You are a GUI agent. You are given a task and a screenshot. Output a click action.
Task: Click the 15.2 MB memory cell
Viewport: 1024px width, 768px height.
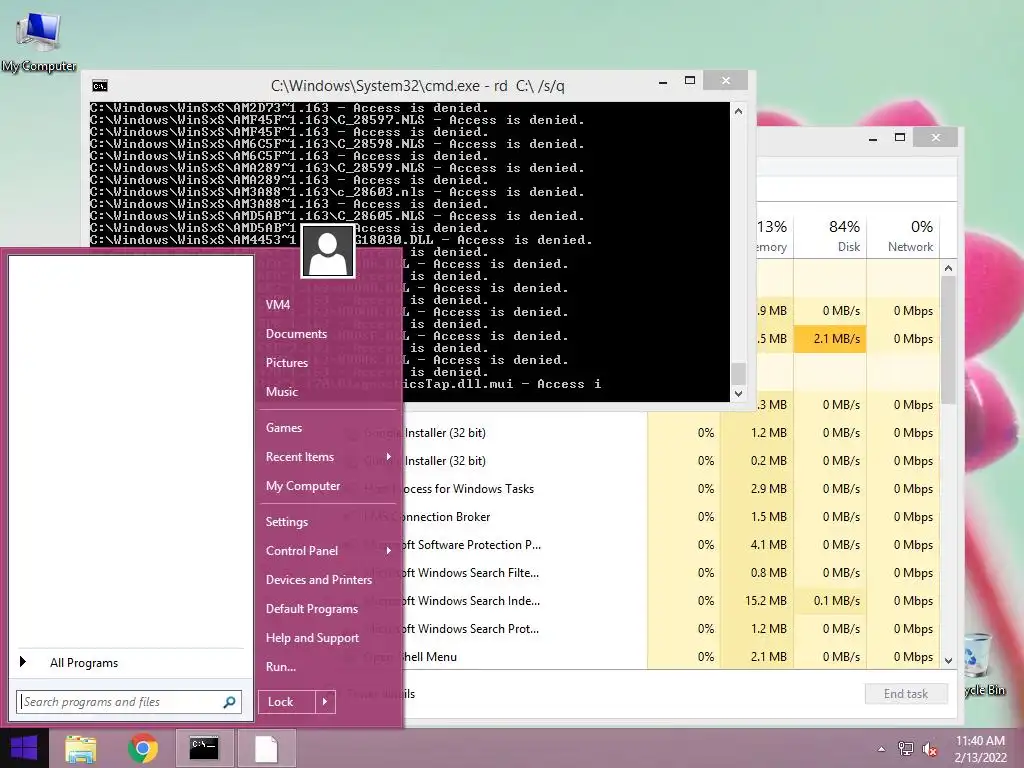[758, 601]
